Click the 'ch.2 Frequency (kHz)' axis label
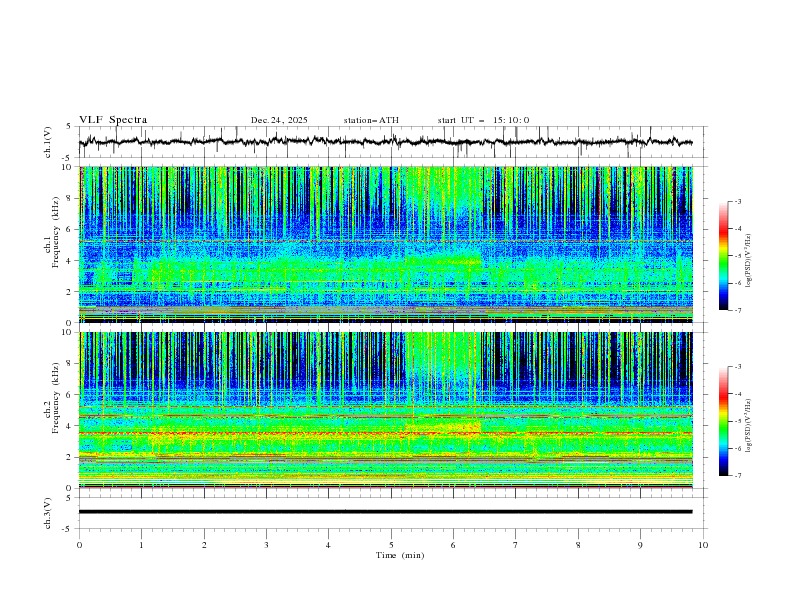The height and width of the screenshot is (612, 792). (52, 397)
